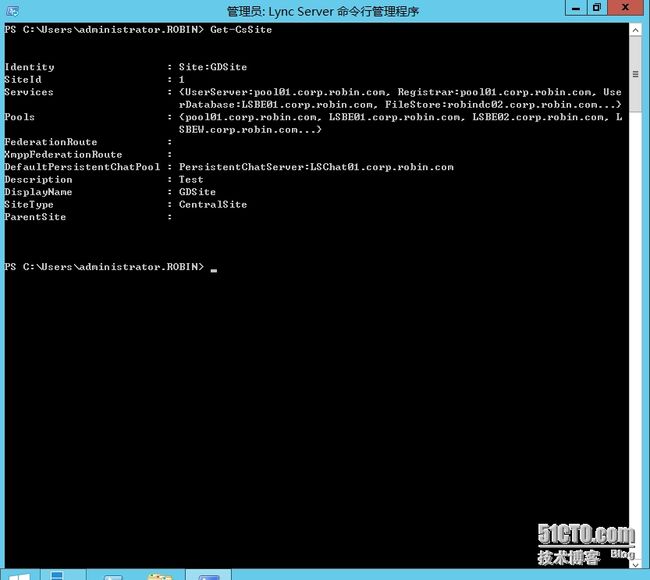Screen dimensions: 650x580
Task: Click the SiteId property label
Action: tap(23, 80)
